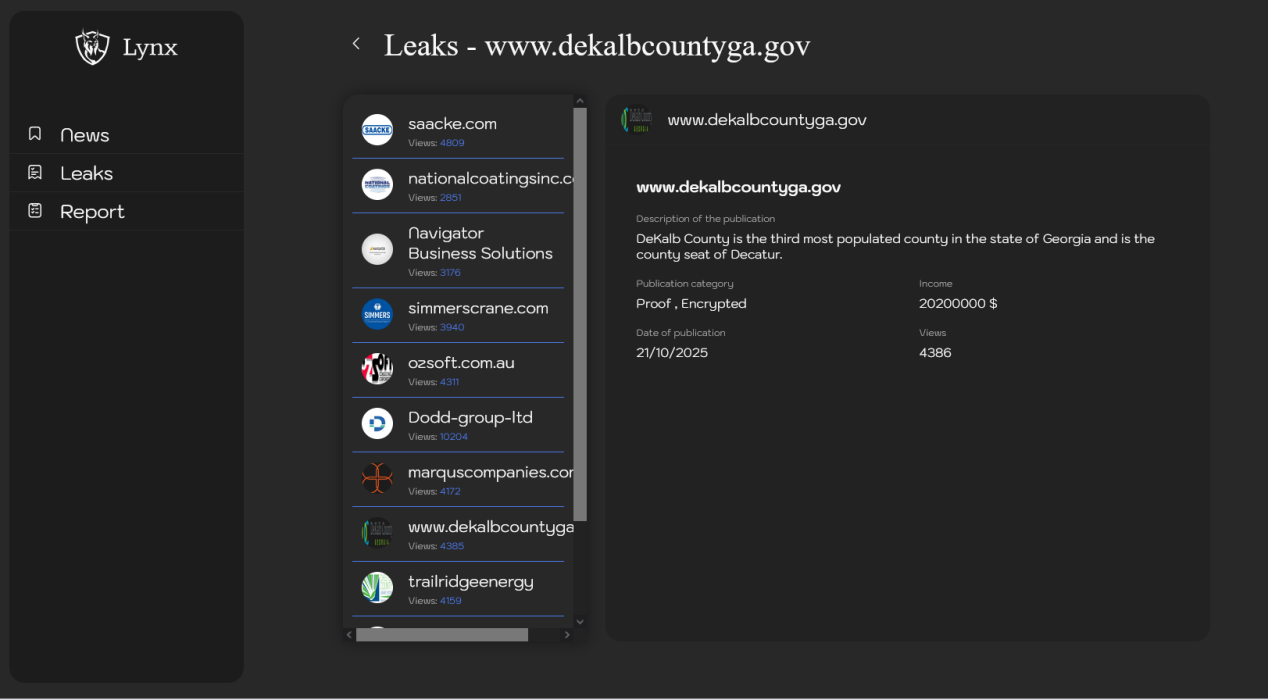Click the Dodd-group-ltd logo icon
The image size is (1268, 700).
point(377,424)
